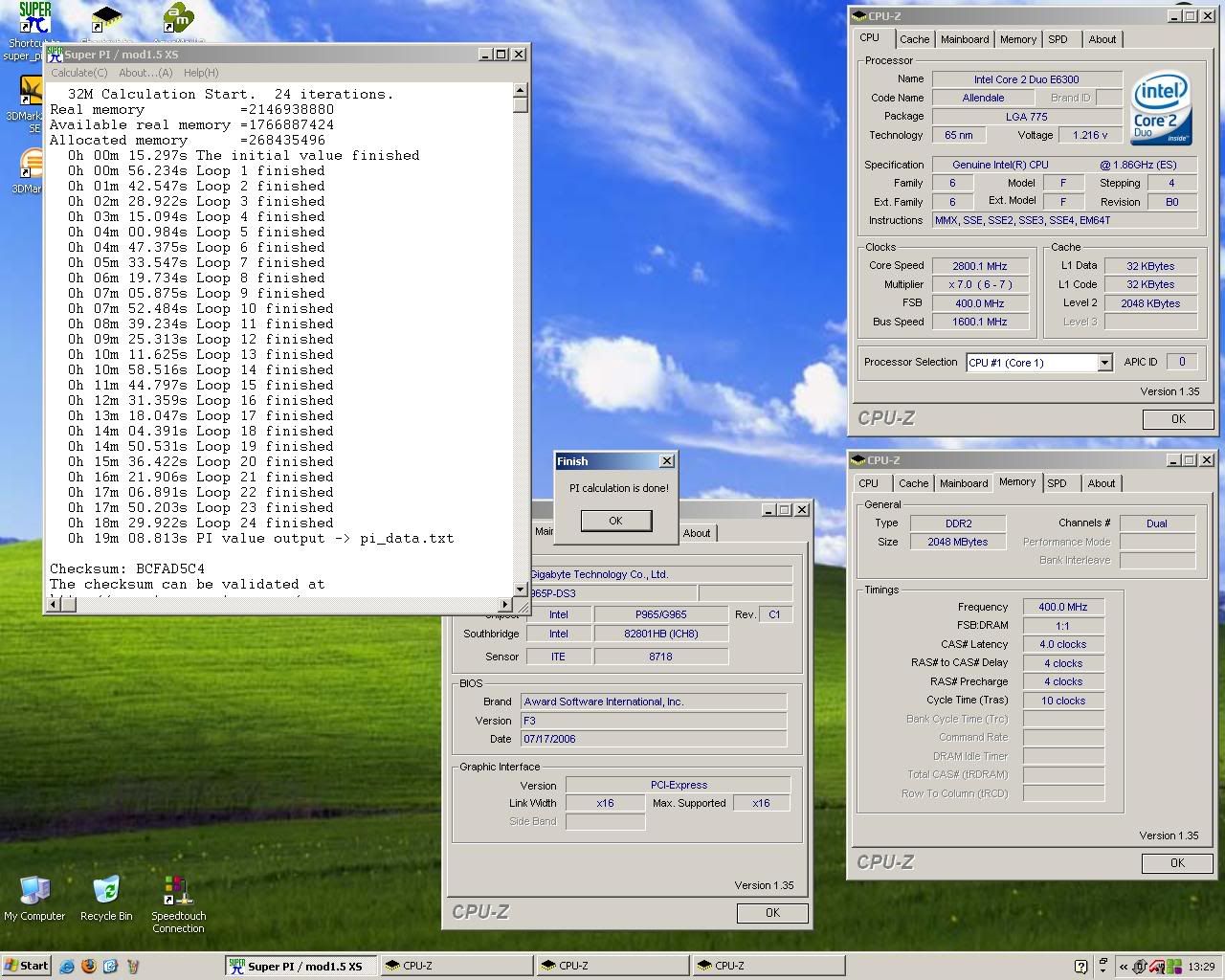The image size is (1225, 980).
Task: Select Cache tab in top CPU-Z window
Action: (x=914, y=39)
